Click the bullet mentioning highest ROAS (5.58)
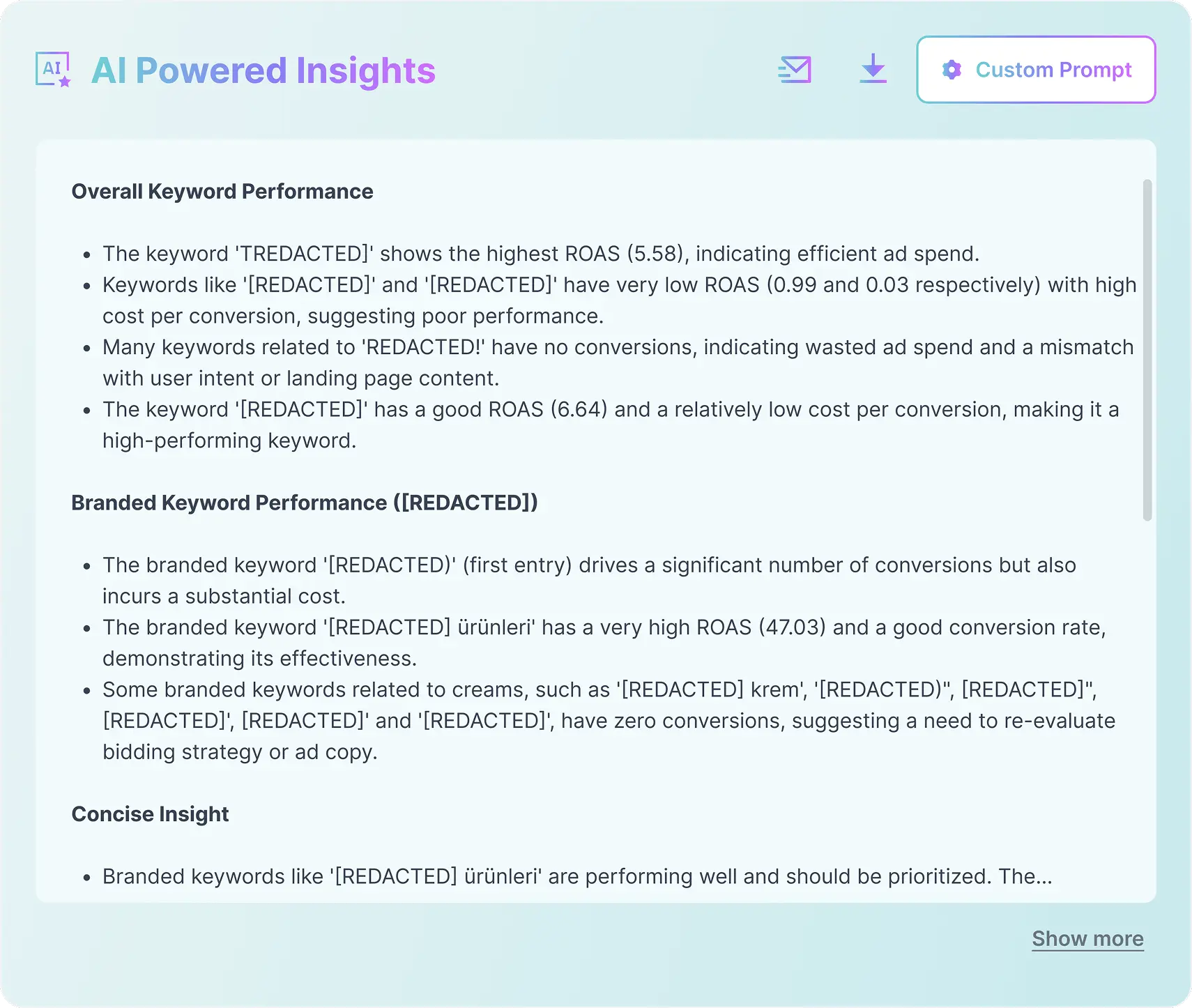This screenshot has height=1008, width=1192. click(x=540, y=254)
